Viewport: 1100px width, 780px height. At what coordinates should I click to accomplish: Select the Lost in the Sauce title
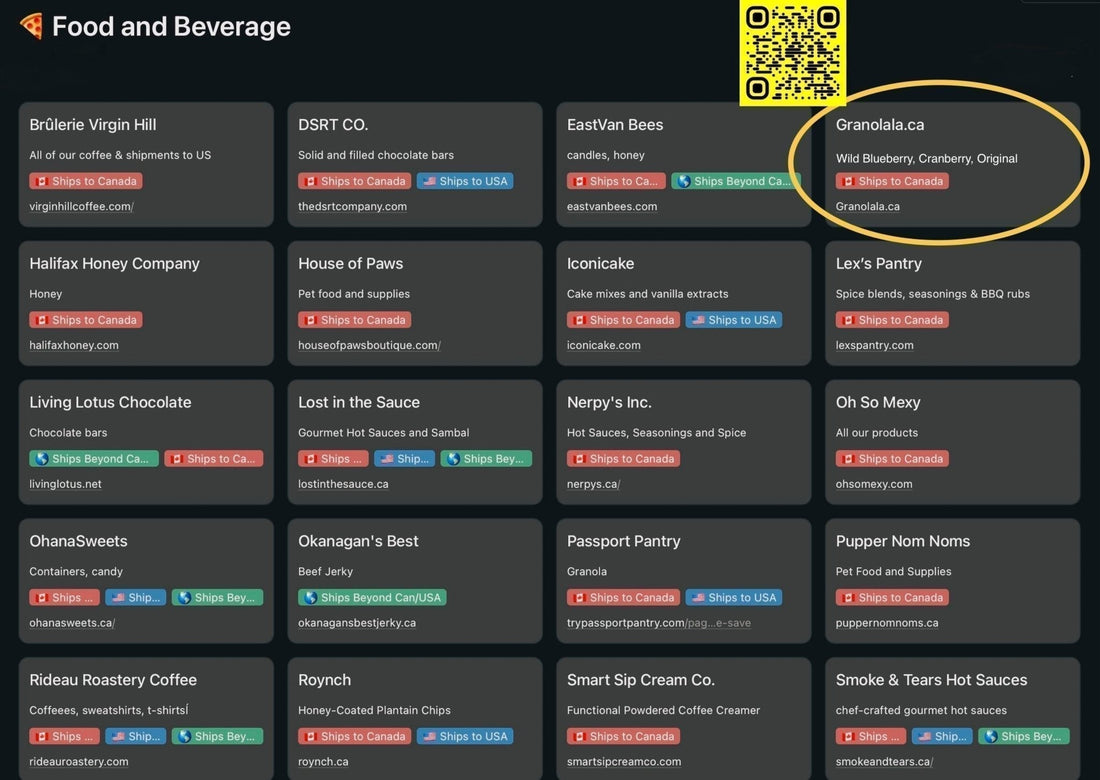click(358, 403)
